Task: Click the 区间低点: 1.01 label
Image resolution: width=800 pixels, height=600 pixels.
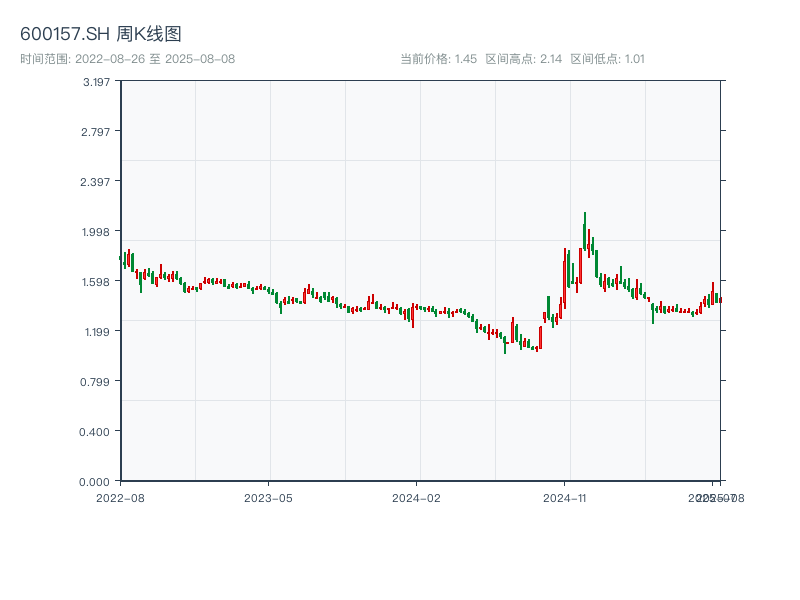Action: 608,59
